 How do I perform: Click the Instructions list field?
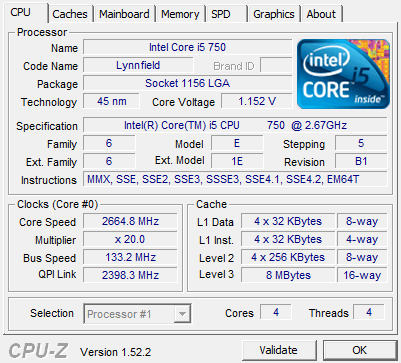[x=235, y=179]
